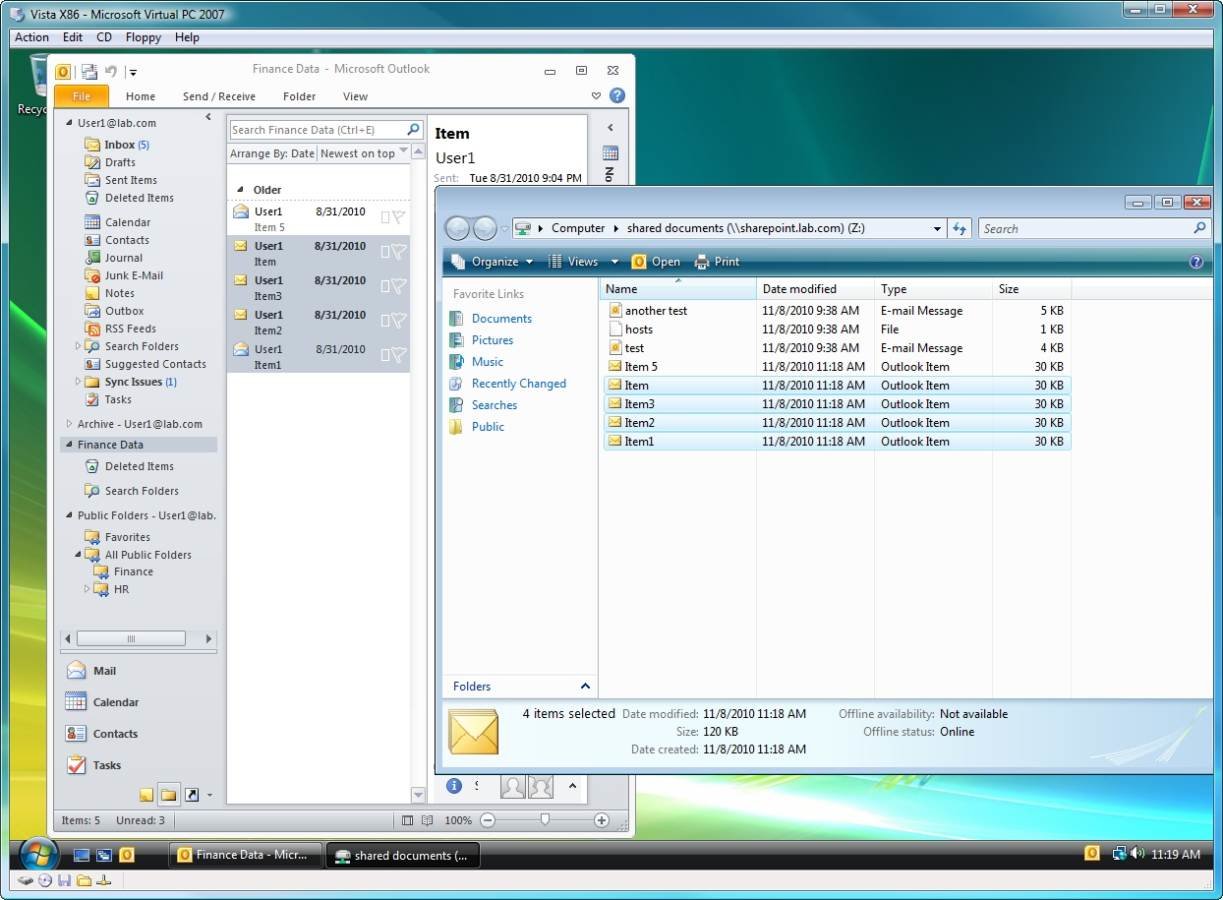Screen dimensions: 1223x900
Task: Toggle the category box on Item2 message
Action: click(385, 320)
